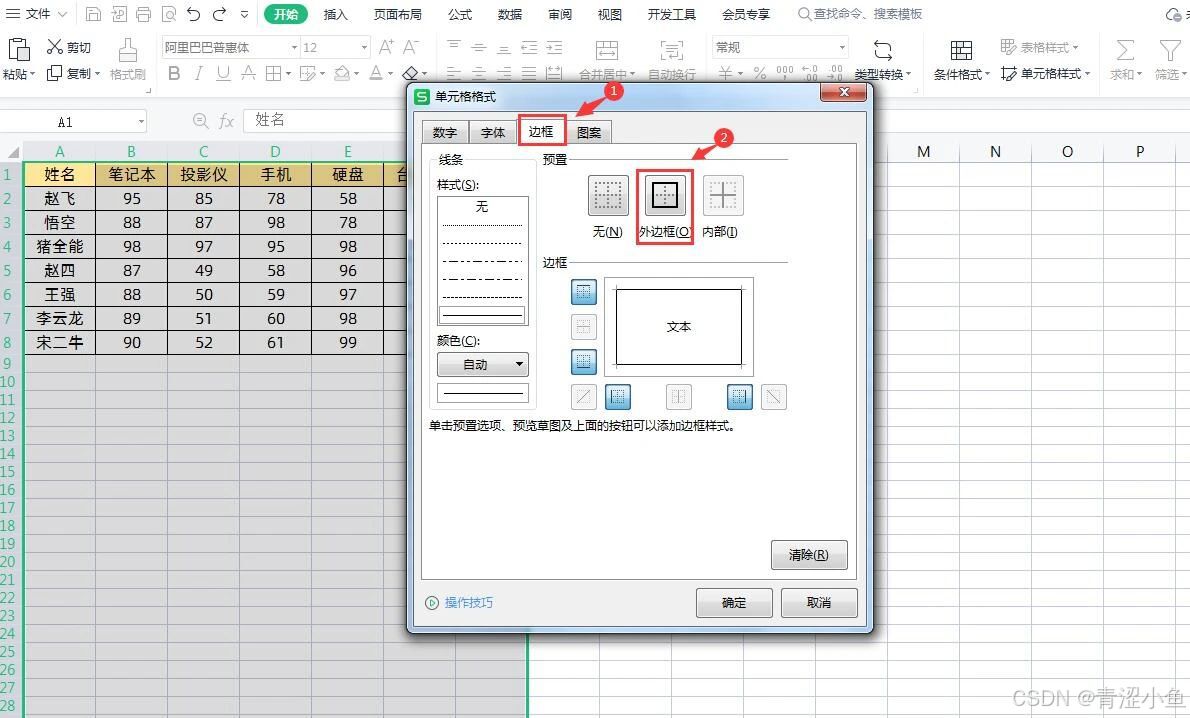The height and width of the screenshot is (718, 1190).
Task: Select the Outline (外边框) border preset
Action: click(665, 195)
